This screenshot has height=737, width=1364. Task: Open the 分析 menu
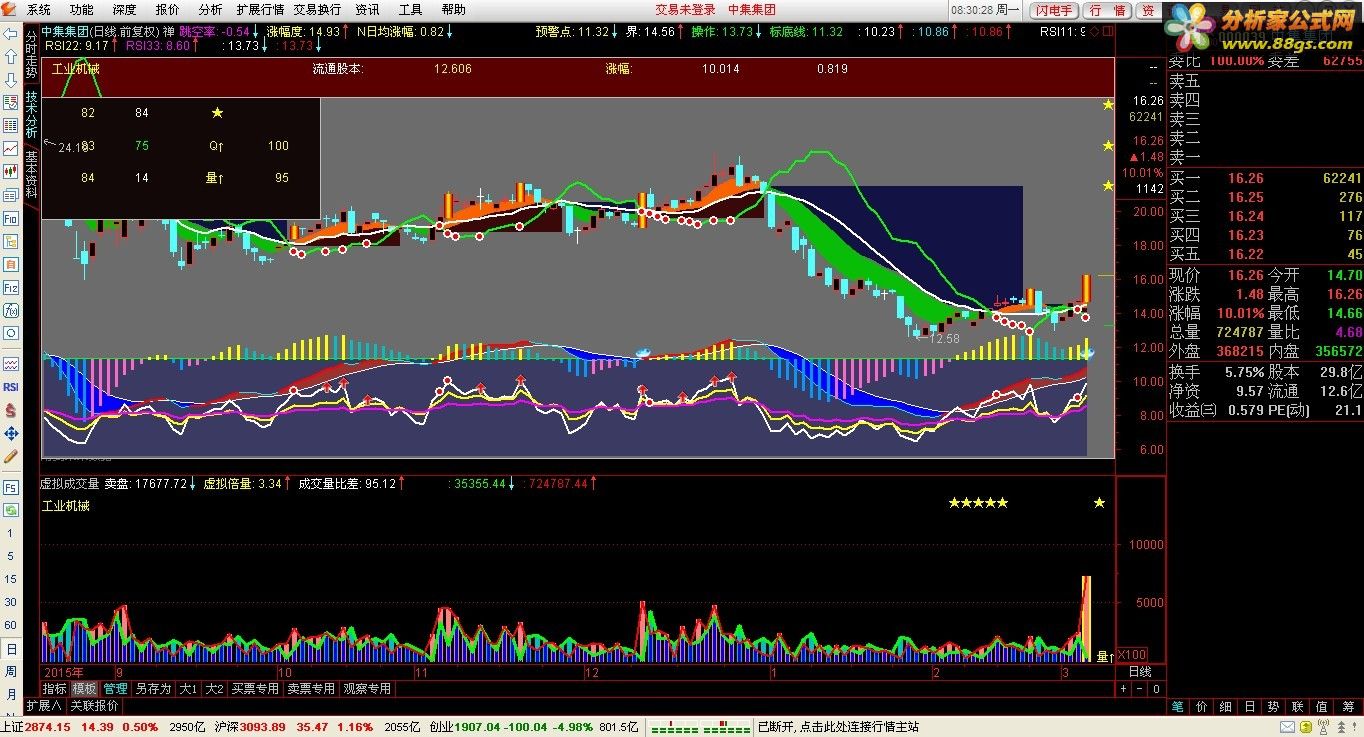[211, 9]
